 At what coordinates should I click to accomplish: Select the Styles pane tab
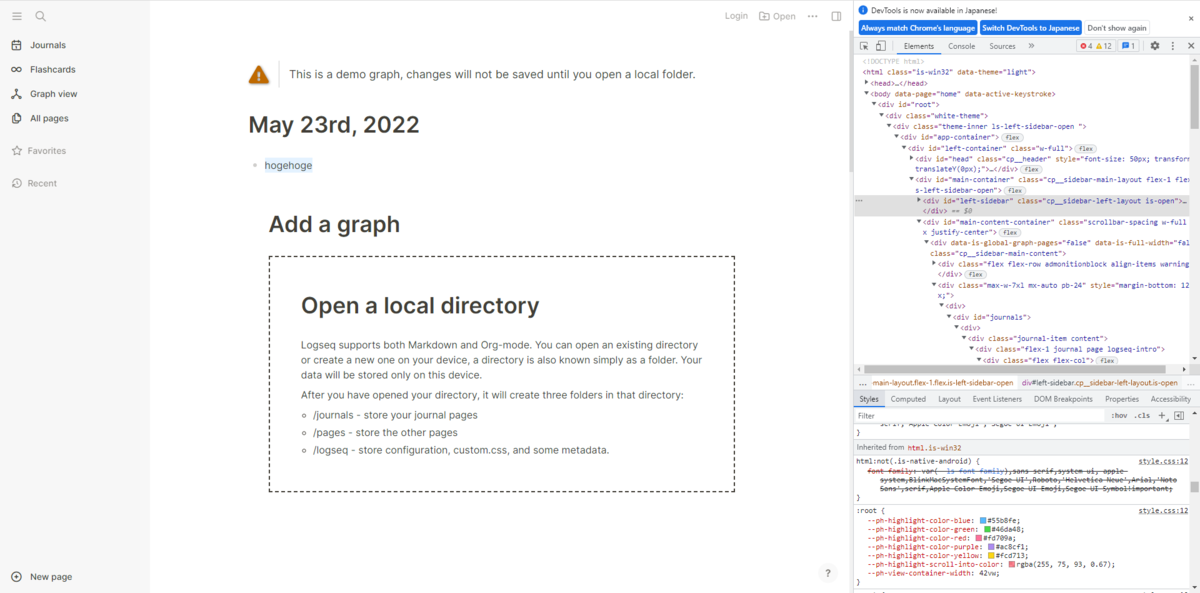click(x=869, y=399)
